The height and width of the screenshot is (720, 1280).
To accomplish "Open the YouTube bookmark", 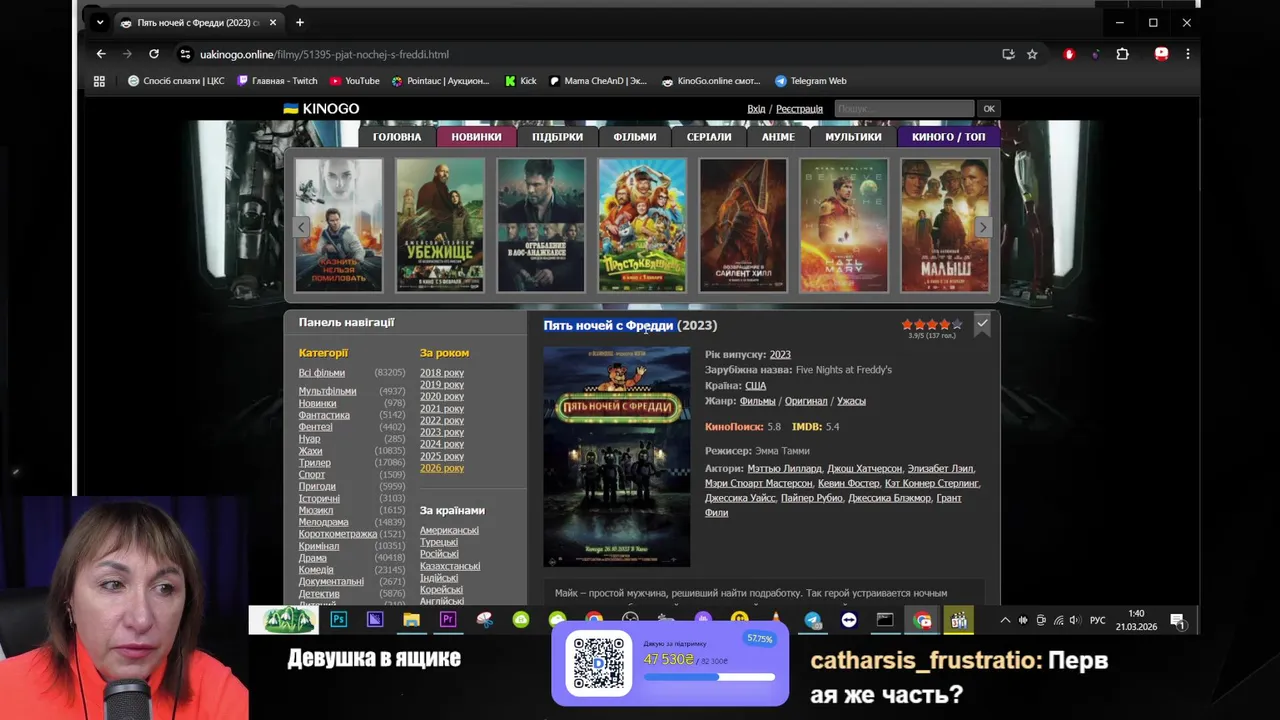I will click(x=355, y=81).
